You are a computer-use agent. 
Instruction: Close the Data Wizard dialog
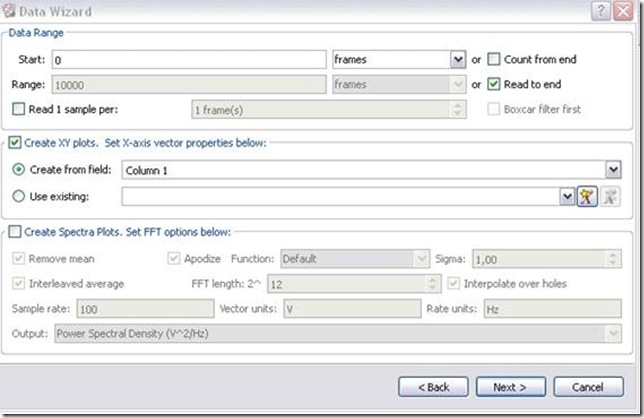pyautogui.click(x=626, y=10)
